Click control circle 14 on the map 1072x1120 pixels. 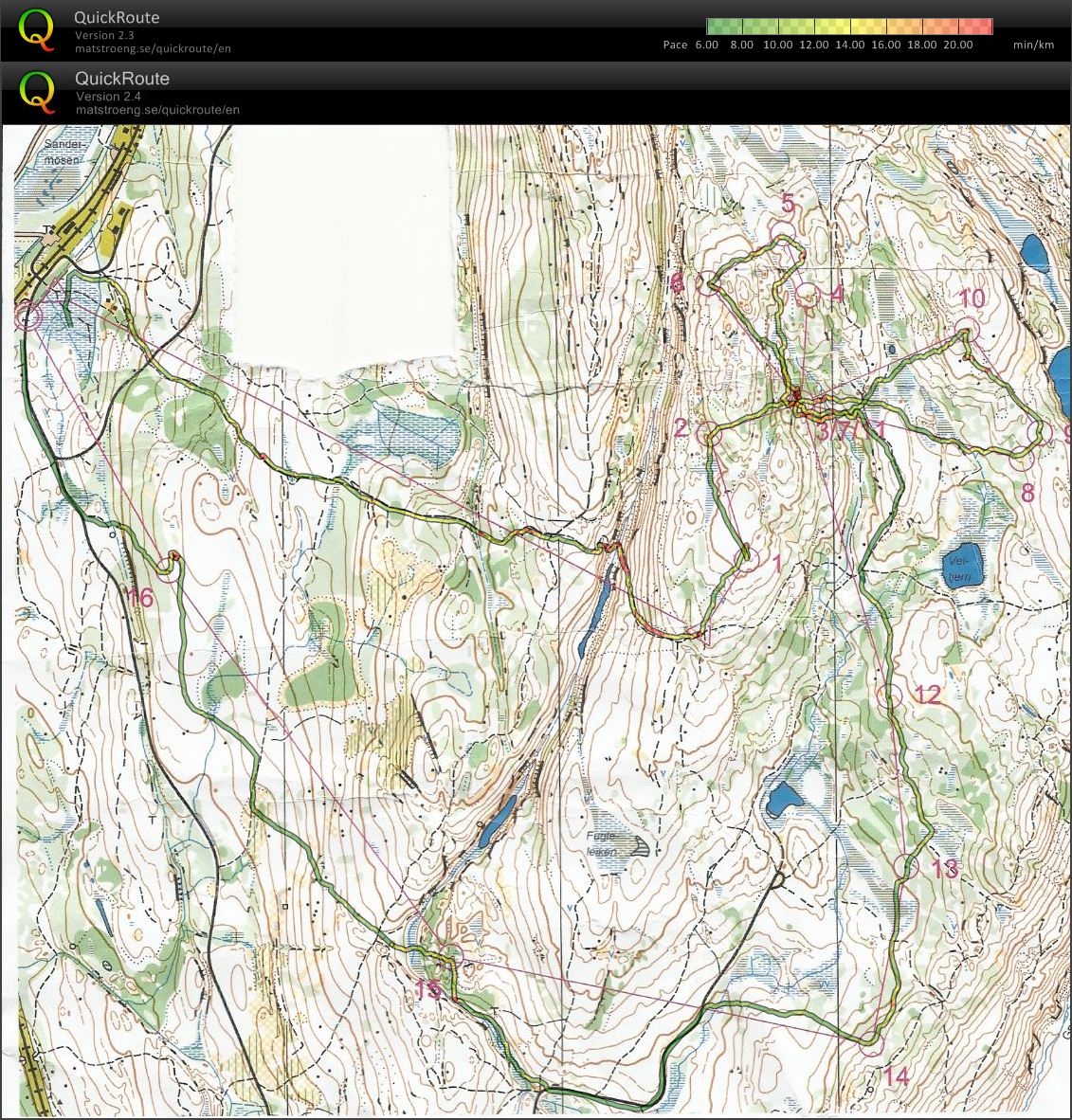coord(870,1043)
